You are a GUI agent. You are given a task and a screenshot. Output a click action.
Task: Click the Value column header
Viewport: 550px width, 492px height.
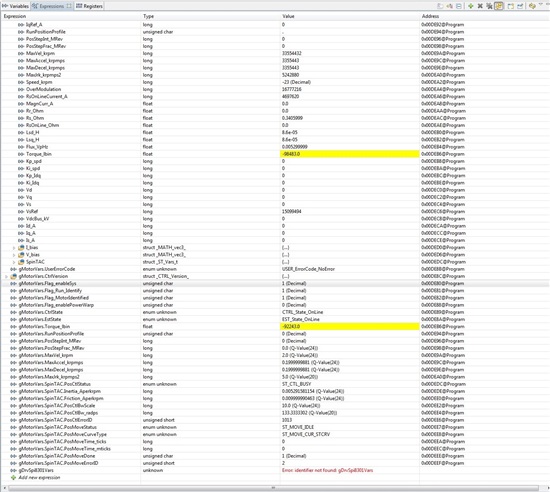tap(288, 16)
